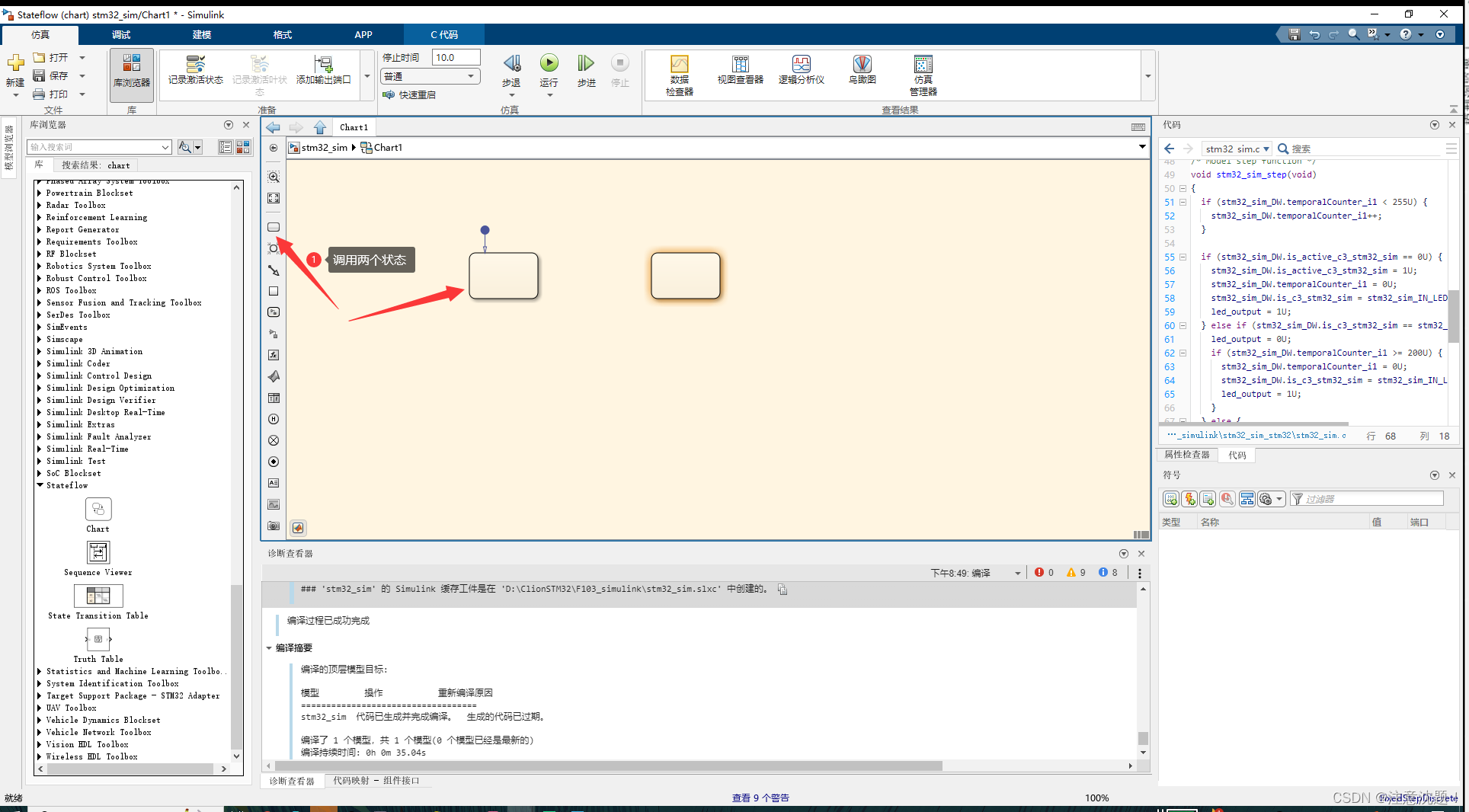Select the truth table palette tool
This screenshot has height=812, width=1469.
[274, 398]
